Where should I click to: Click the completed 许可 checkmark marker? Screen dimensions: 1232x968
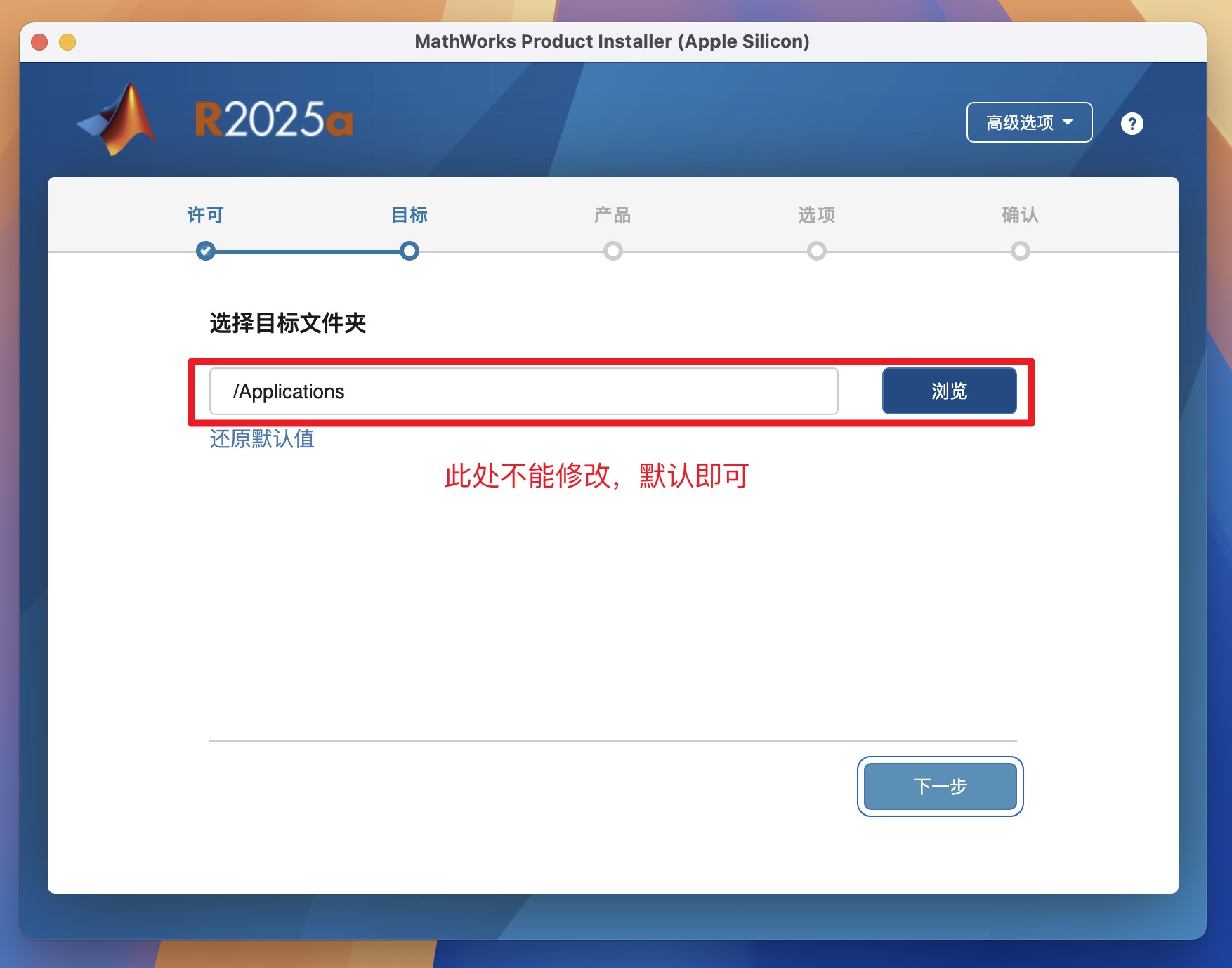[x=206, y=251]
